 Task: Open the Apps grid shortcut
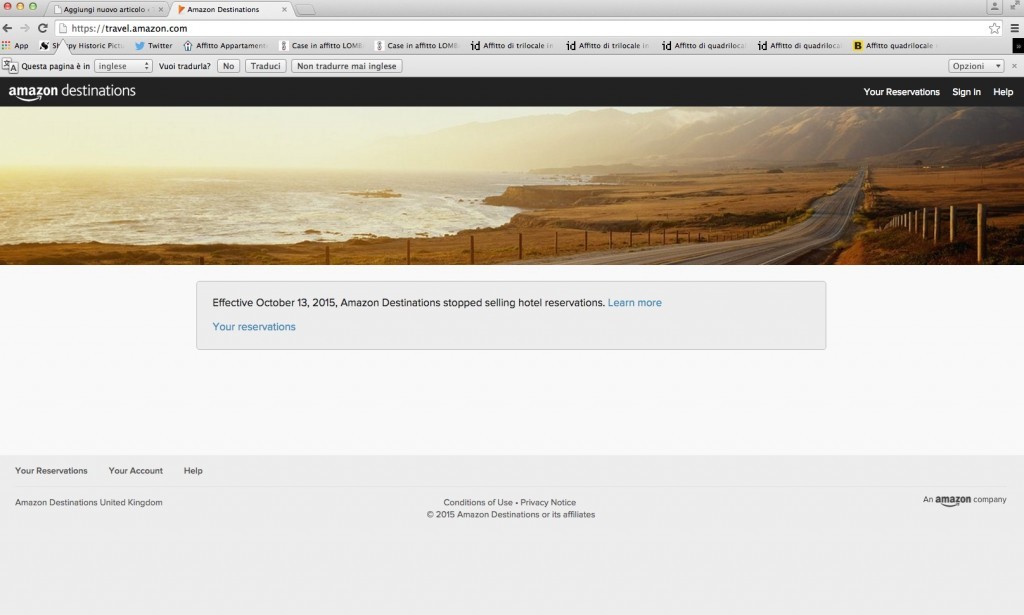point(15,46)
